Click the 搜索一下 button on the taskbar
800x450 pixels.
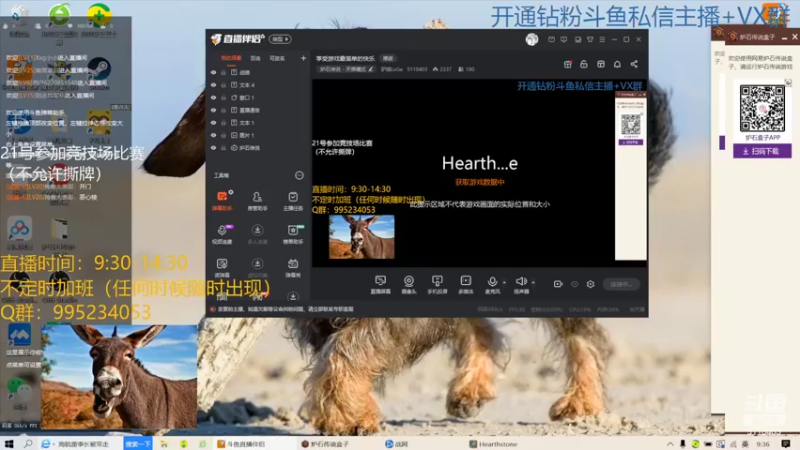[x=138, y=444]
